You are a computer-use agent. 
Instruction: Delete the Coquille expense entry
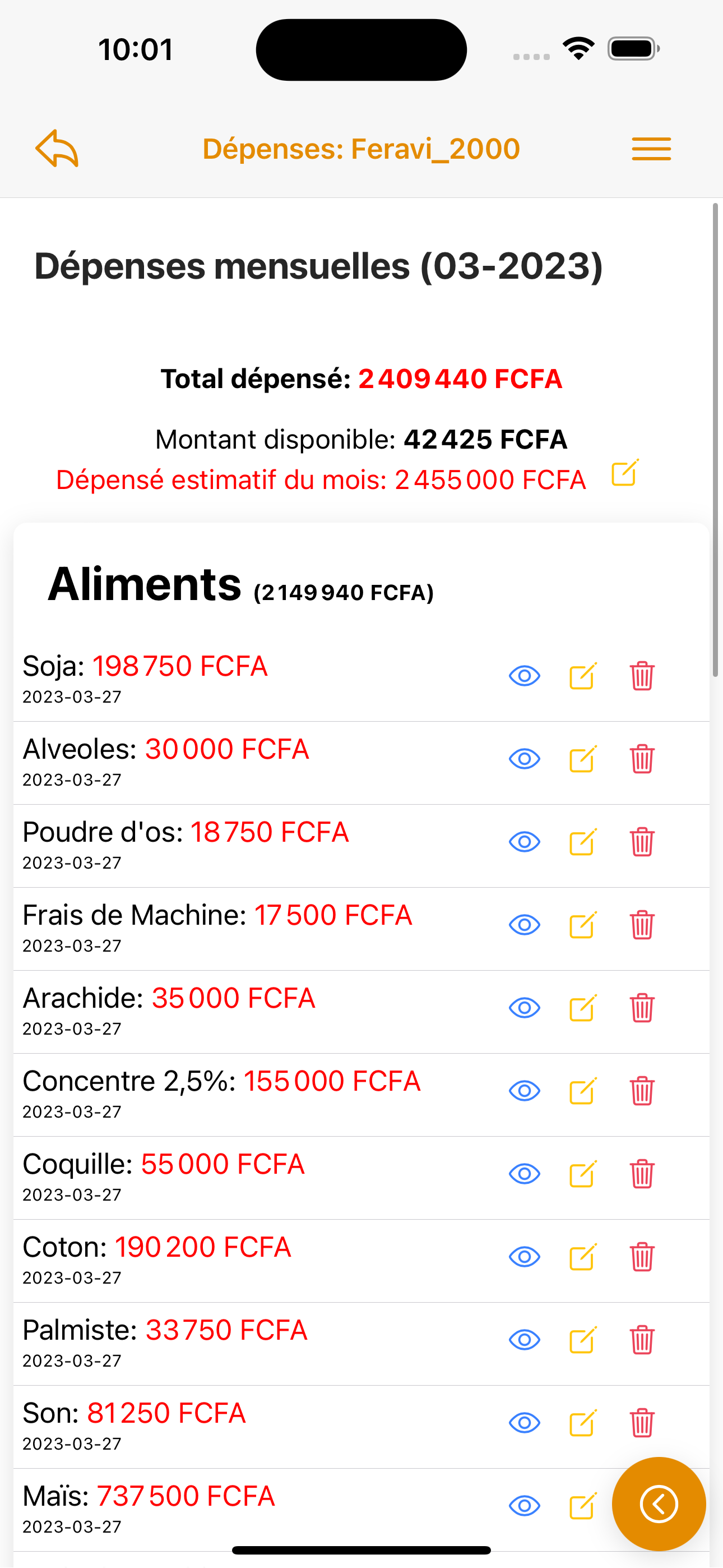(x=641, y=1174)
